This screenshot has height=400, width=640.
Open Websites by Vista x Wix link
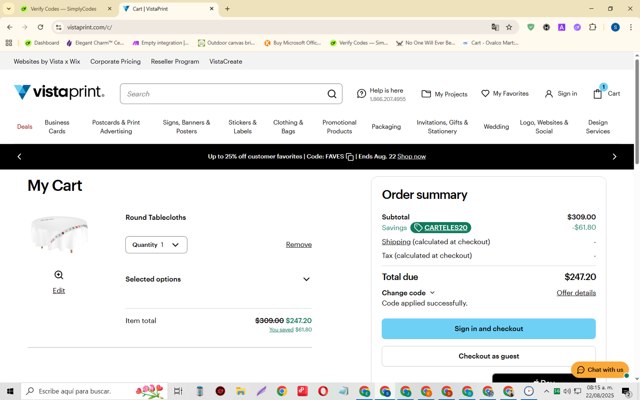47,62
